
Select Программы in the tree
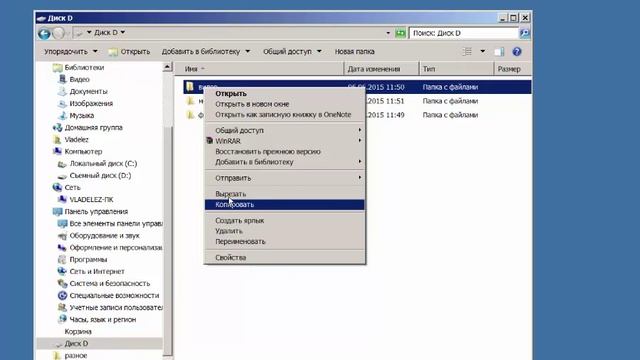tap(88, 260)
